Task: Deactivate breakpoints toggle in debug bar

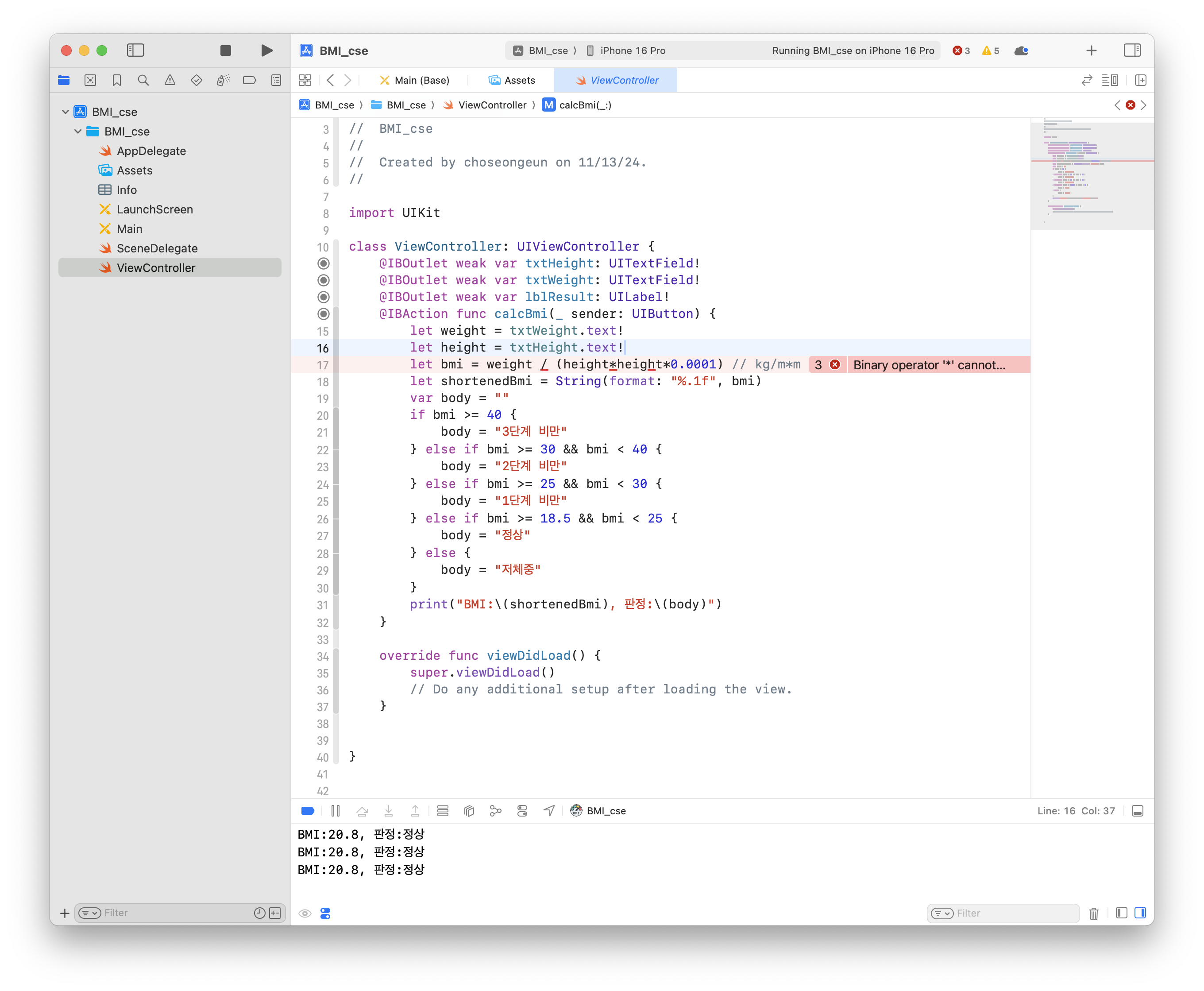Action: 308,811
